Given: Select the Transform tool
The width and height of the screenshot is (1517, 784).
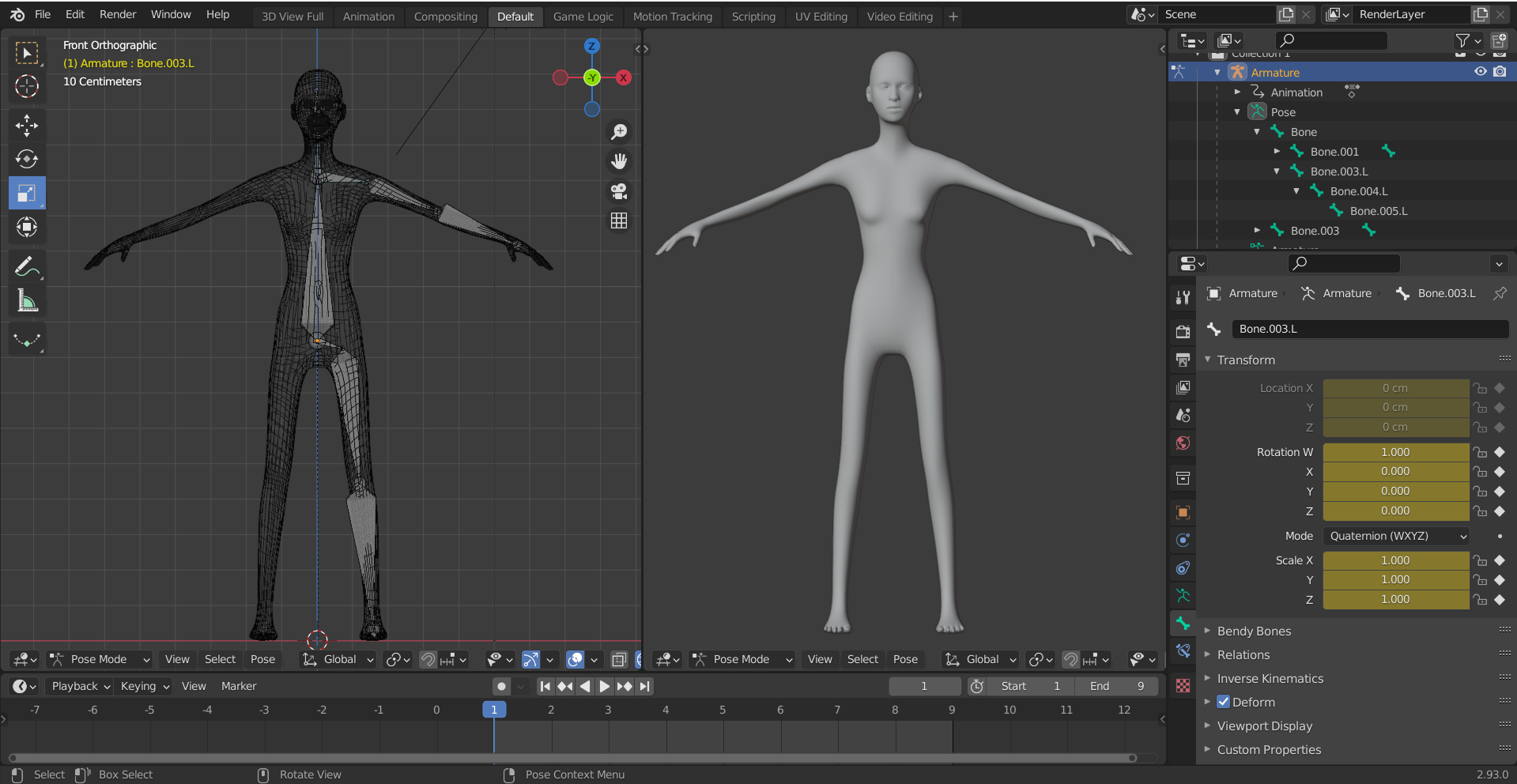Looking at the screenshot, I should [27, 228].
